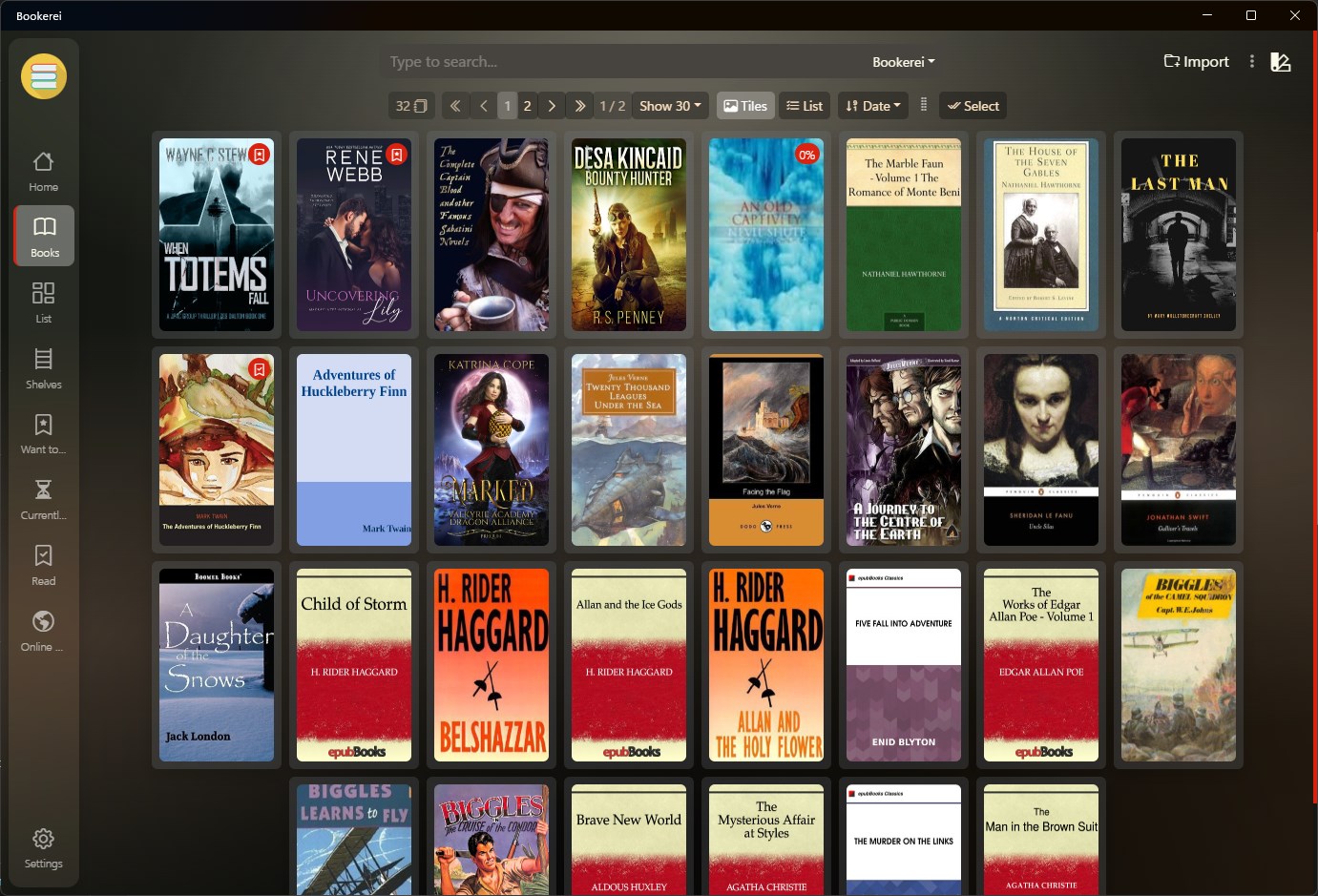The image size is (1318, 896).
Task: Show the Want to read bookmark list
Action: [44, 432]
